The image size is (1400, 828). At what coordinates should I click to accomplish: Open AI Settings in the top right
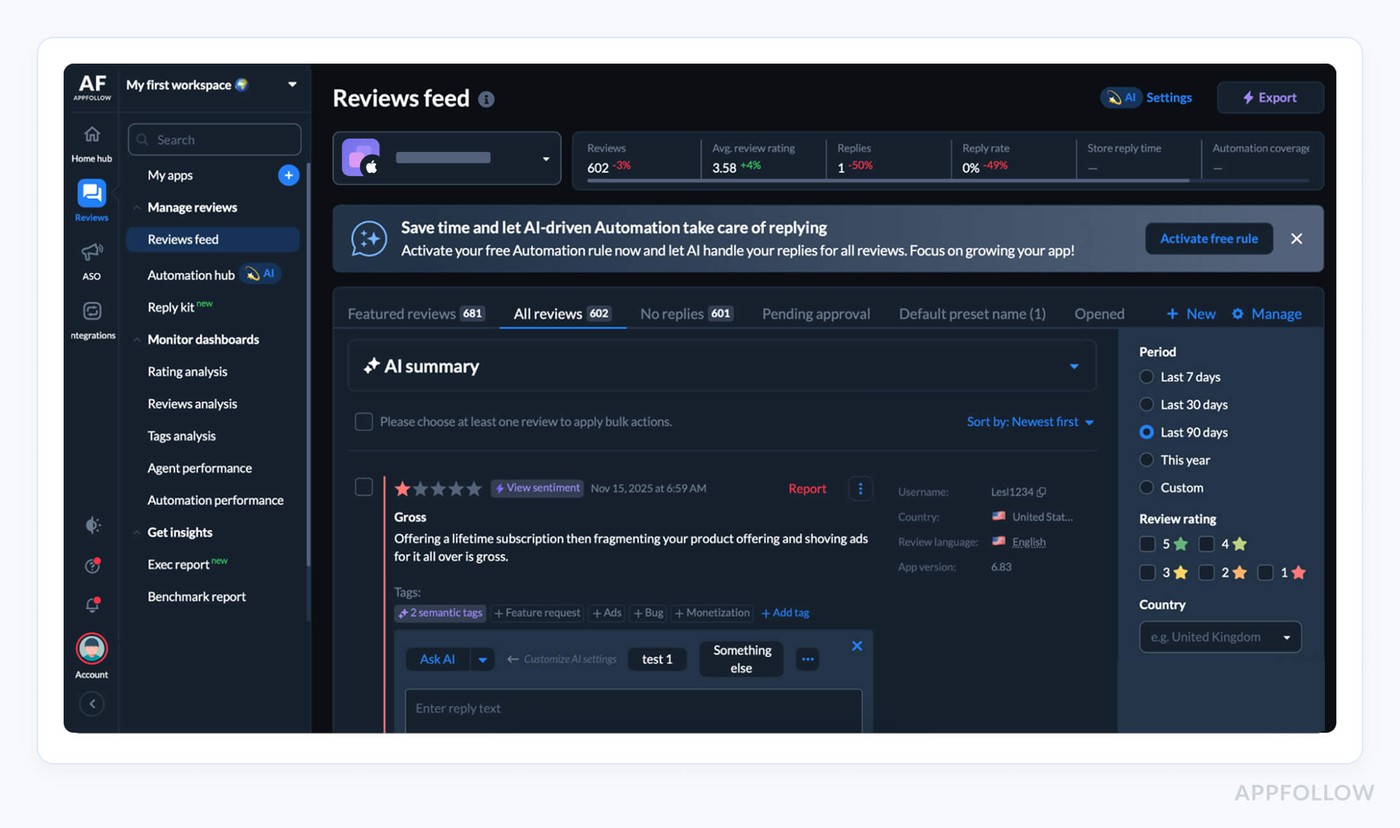click(x=1145, y=97)
